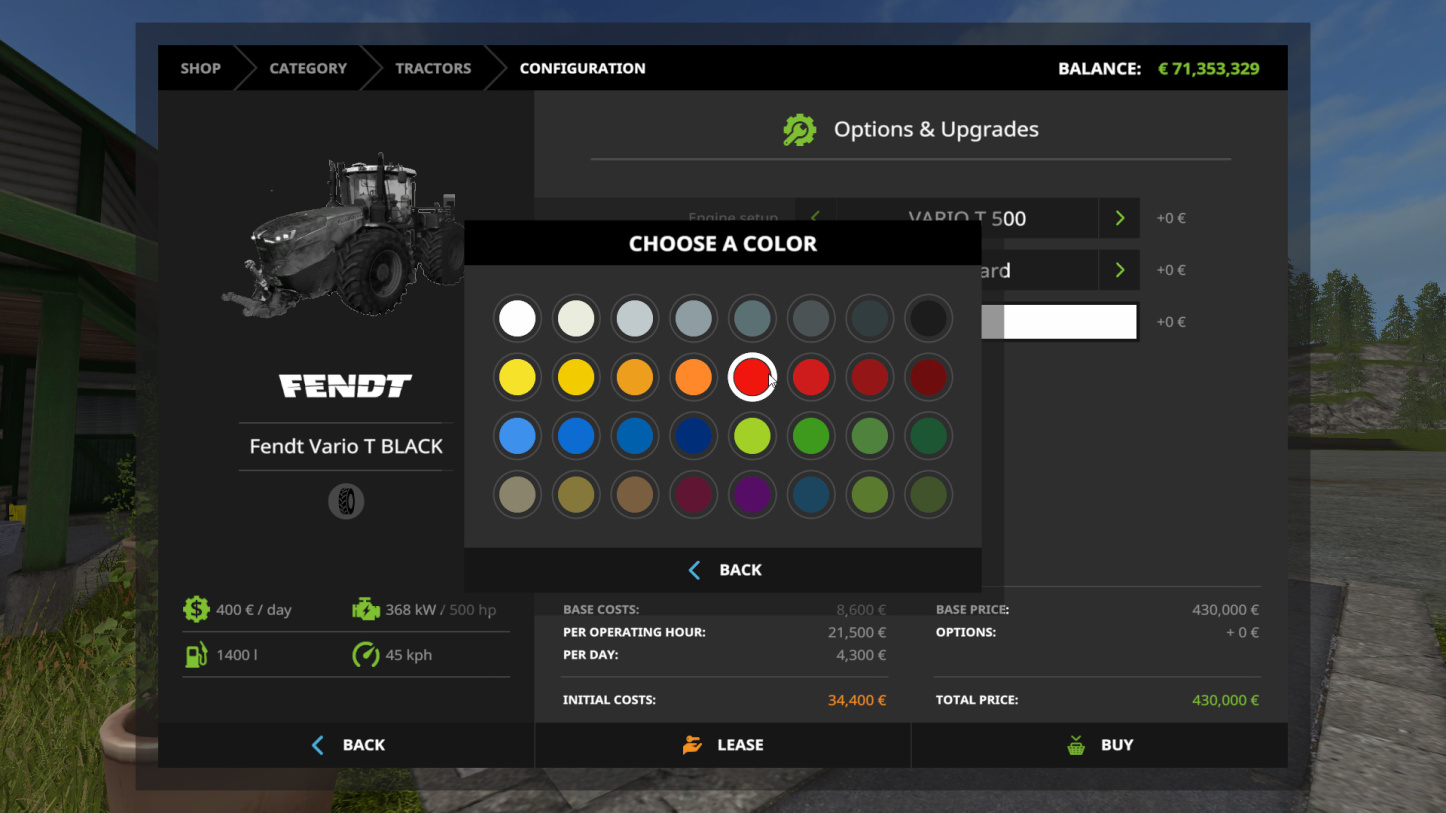Click the Lease button

[723, 745]
